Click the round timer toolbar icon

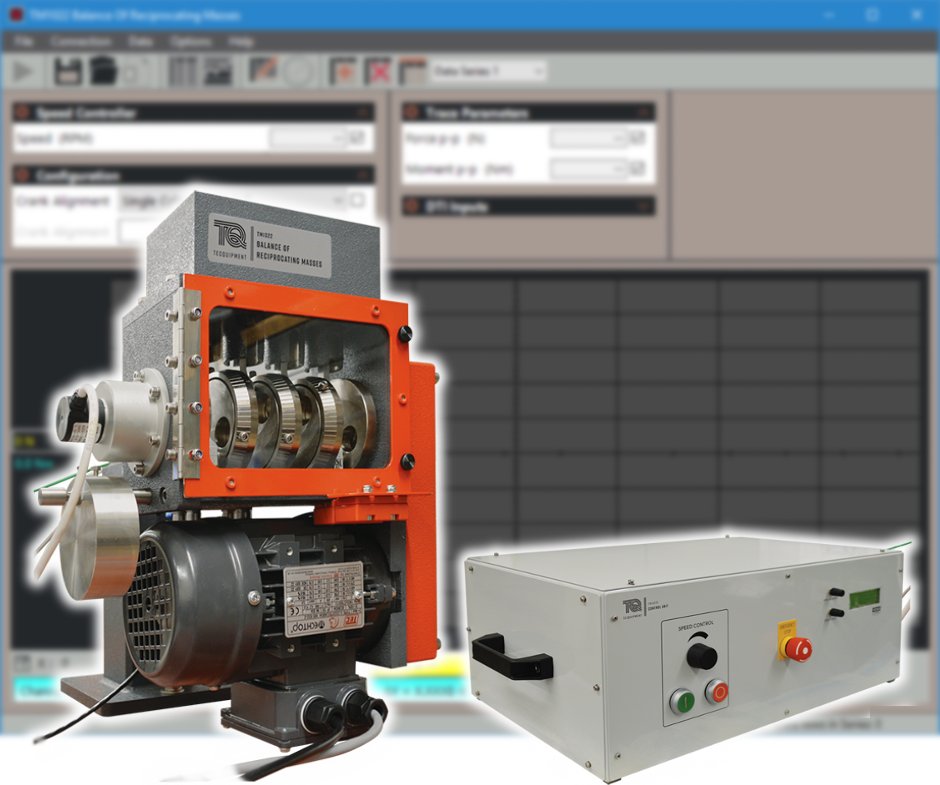[299, 71]
